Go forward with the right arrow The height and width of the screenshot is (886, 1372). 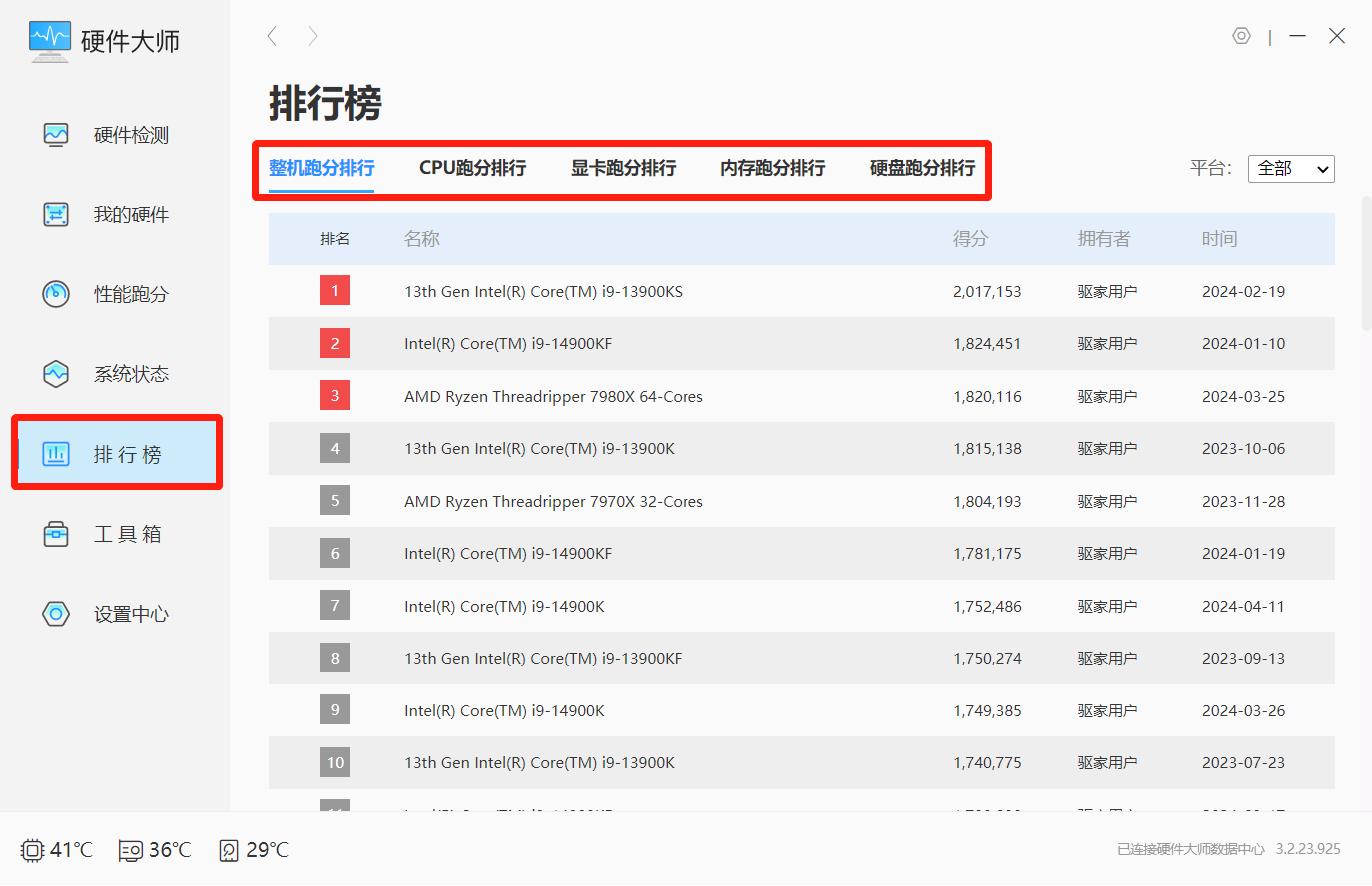313,36
